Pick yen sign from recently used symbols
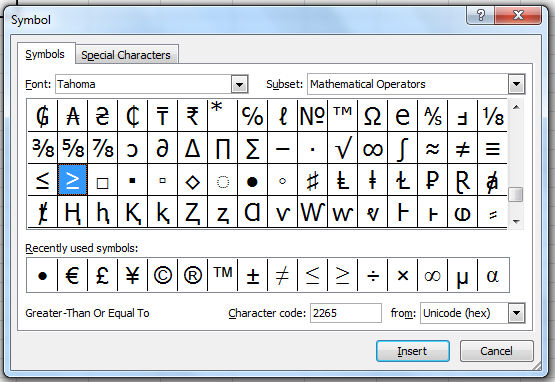The height and width of the screenshot is (382, 555). 132,275
